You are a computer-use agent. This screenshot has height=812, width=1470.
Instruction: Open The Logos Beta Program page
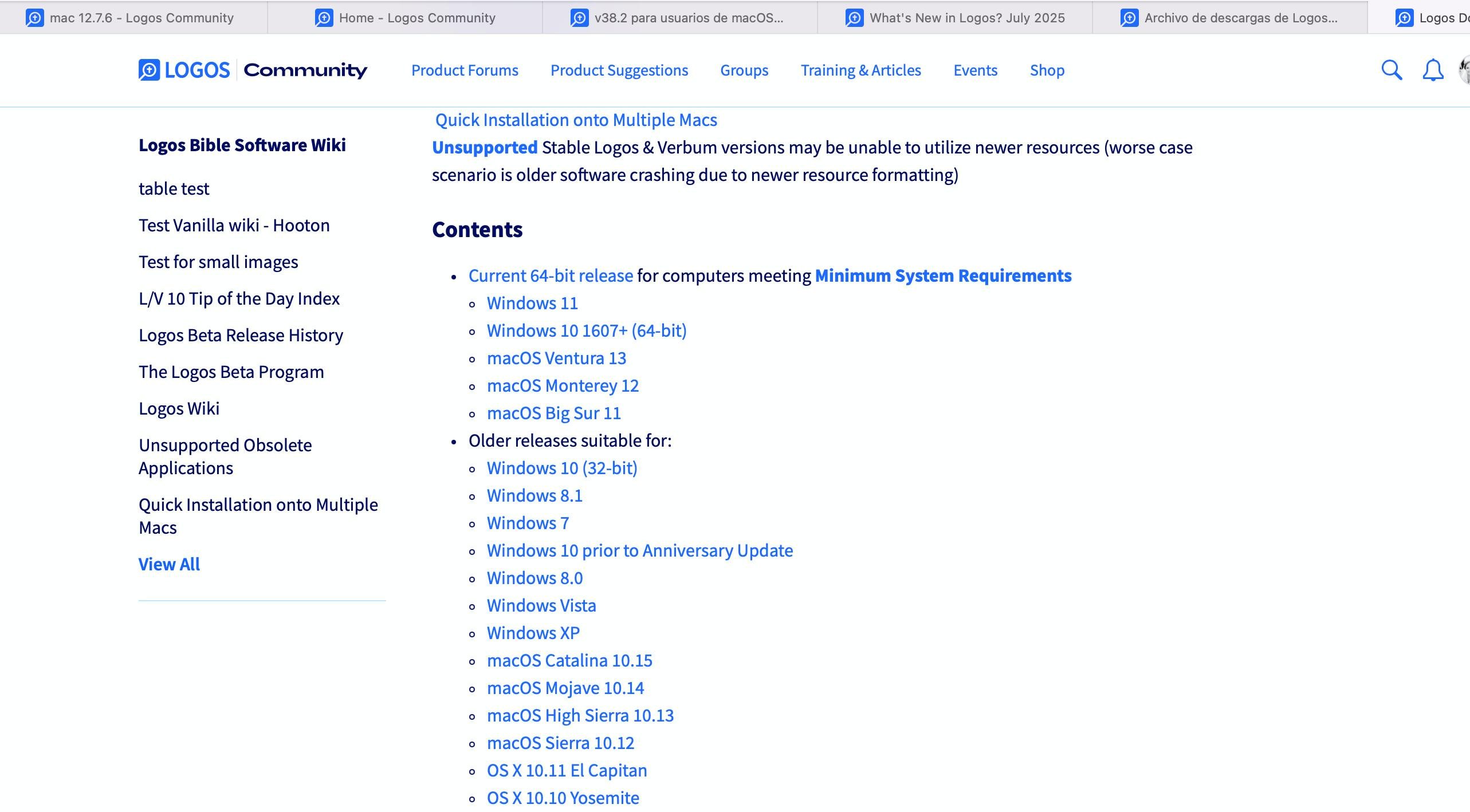point(231,372)
